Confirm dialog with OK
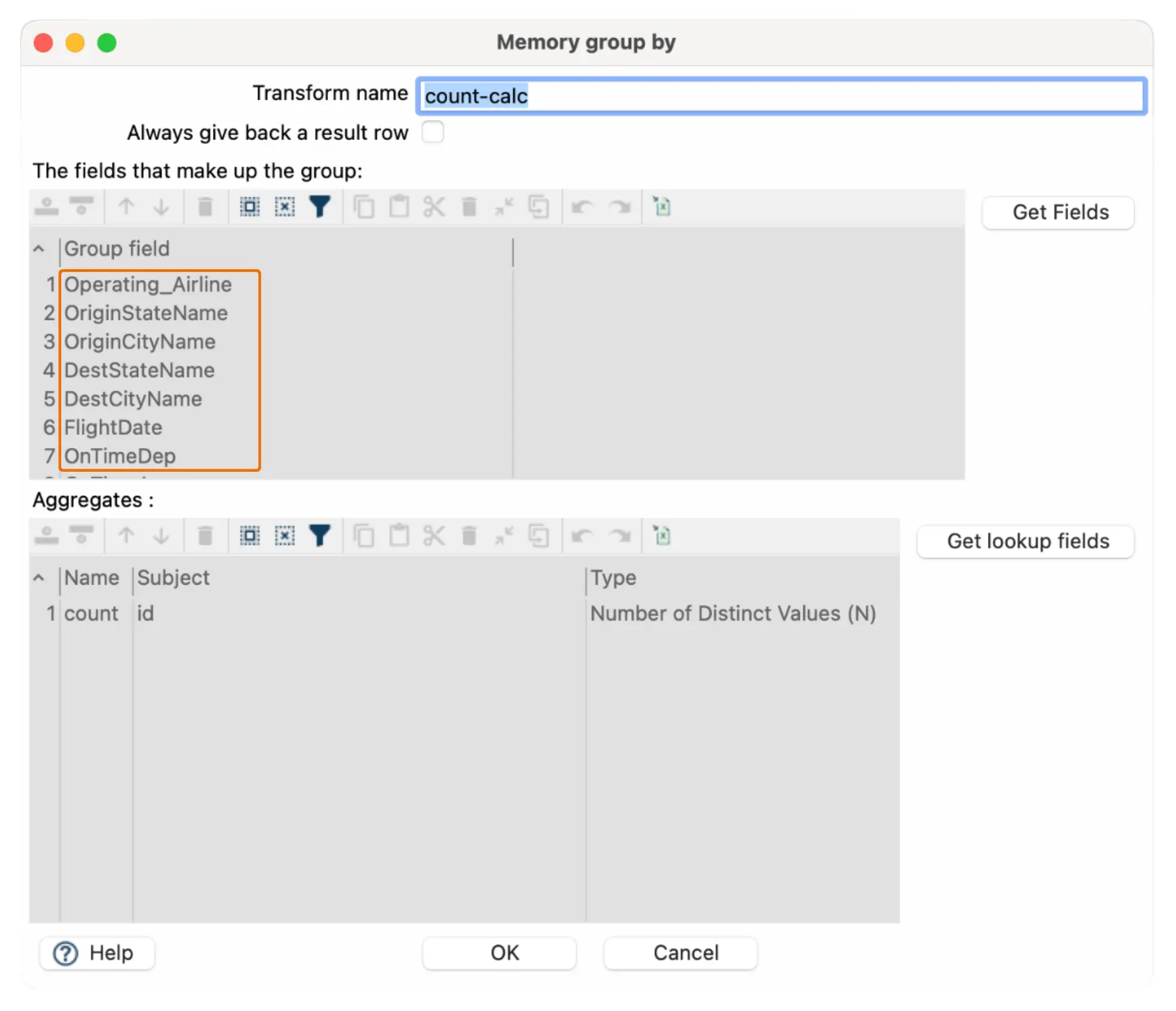The image size is (1176, 1011). click(x=499, y=953)
